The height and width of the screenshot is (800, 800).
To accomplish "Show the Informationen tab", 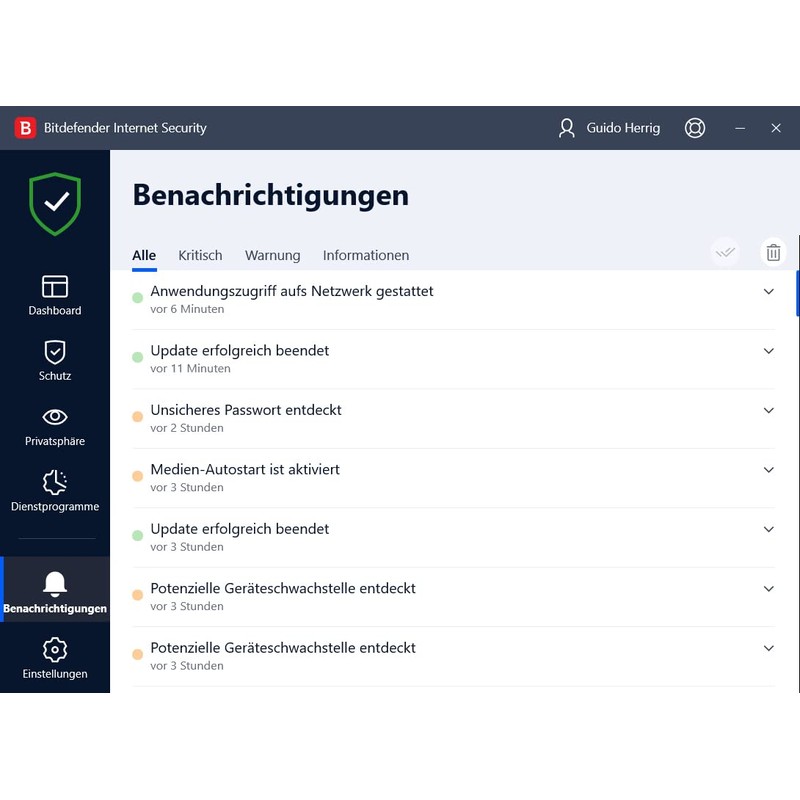I will point(365,255).
